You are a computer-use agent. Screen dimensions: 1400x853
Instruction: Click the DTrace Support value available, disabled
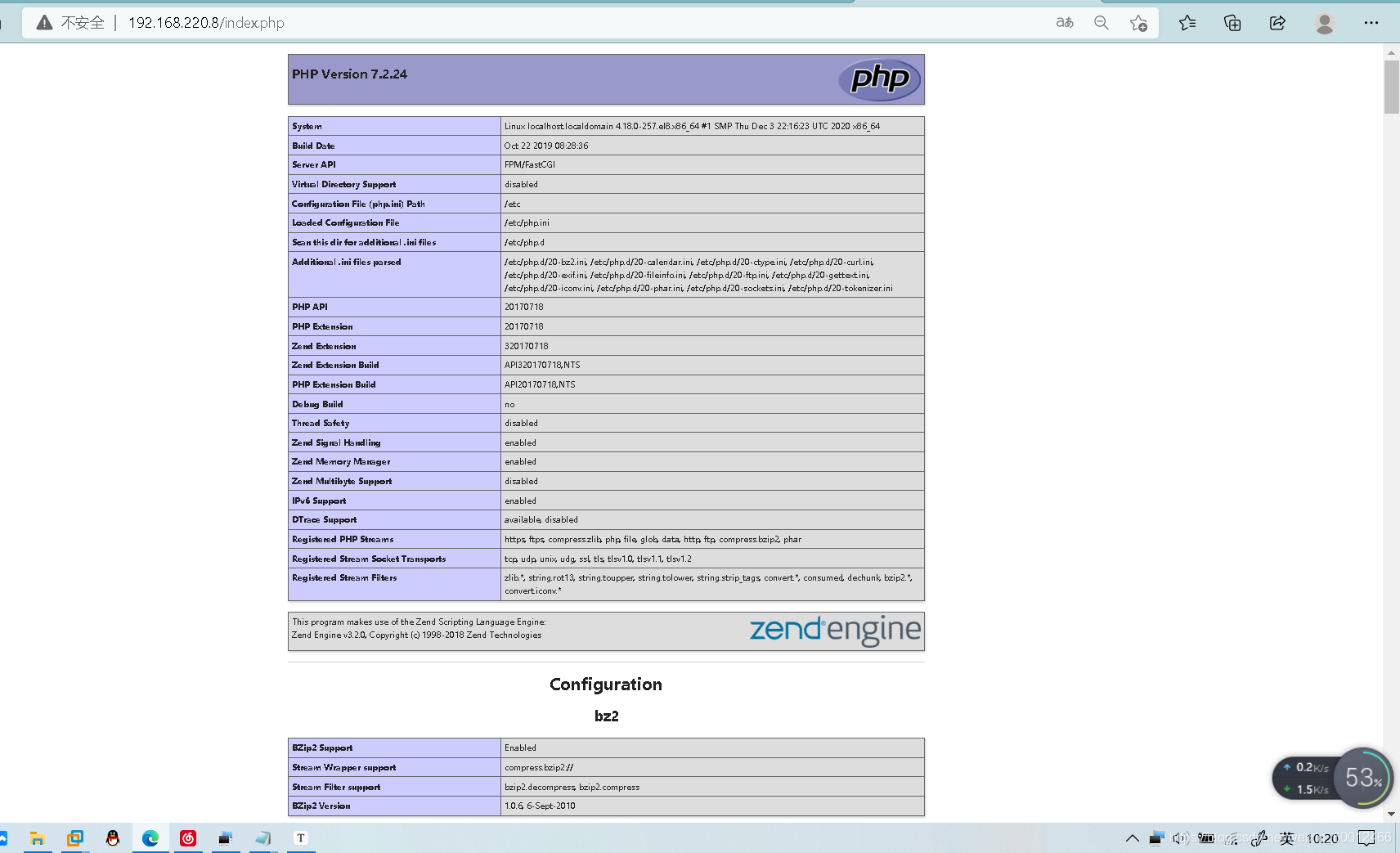[x=541, y=519]
